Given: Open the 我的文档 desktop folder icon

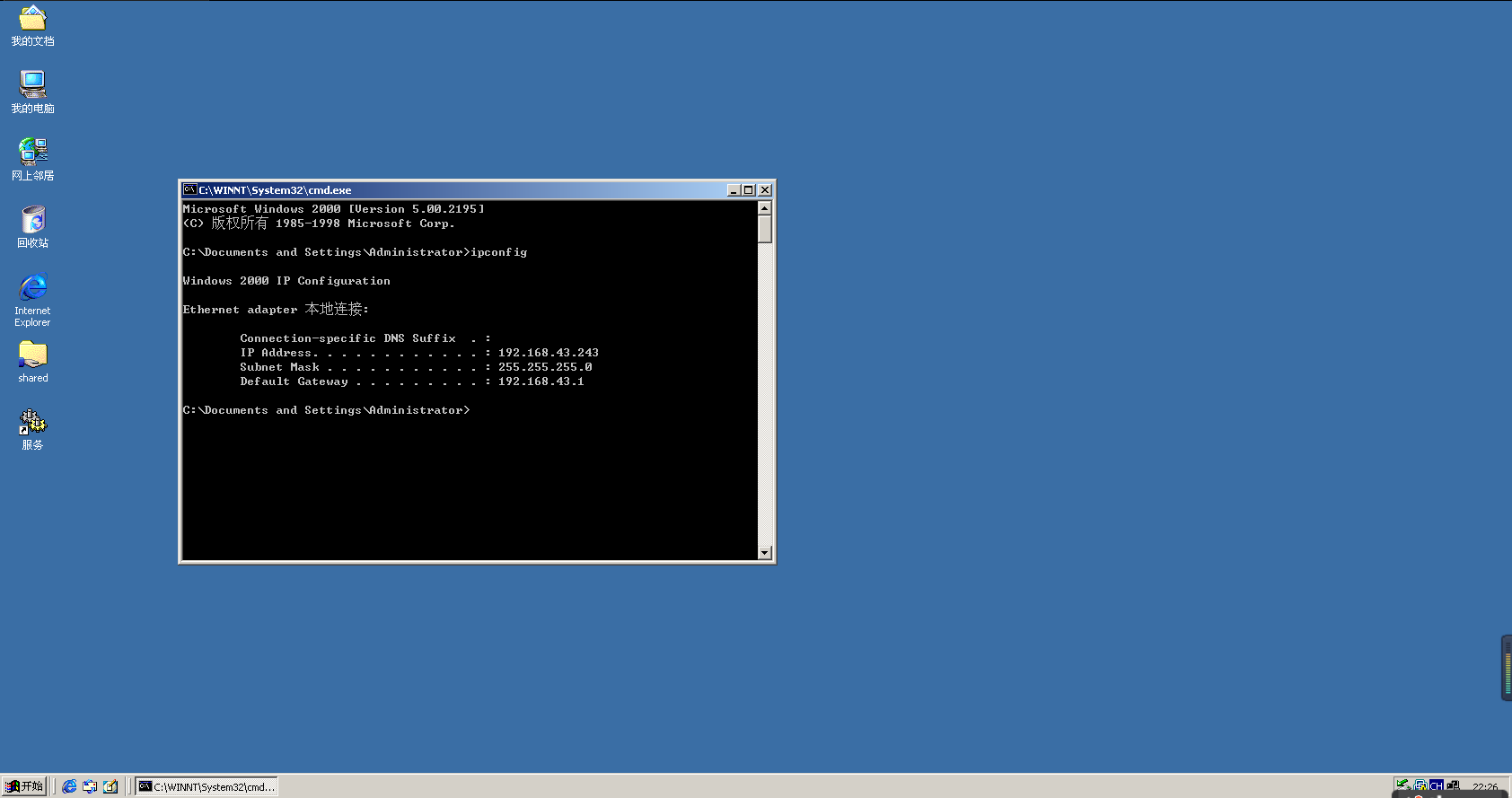Looking at the screenshot, I should pyautogui.click(x=32, y=25).
